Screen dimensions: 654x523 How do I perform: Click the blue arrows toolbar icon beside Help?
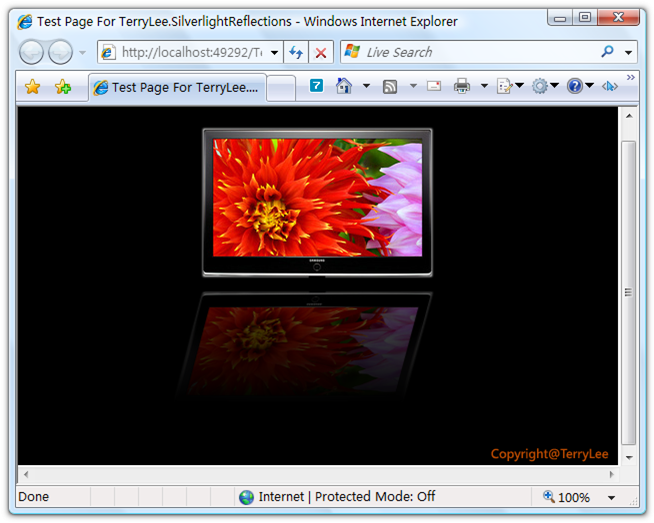pos(610,86)
